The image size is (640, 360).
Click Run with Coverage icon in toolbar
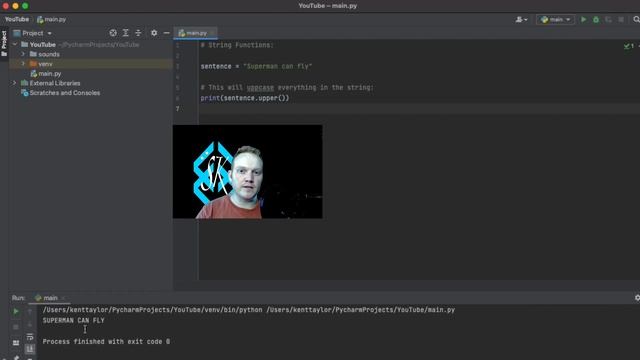[609, 20]
